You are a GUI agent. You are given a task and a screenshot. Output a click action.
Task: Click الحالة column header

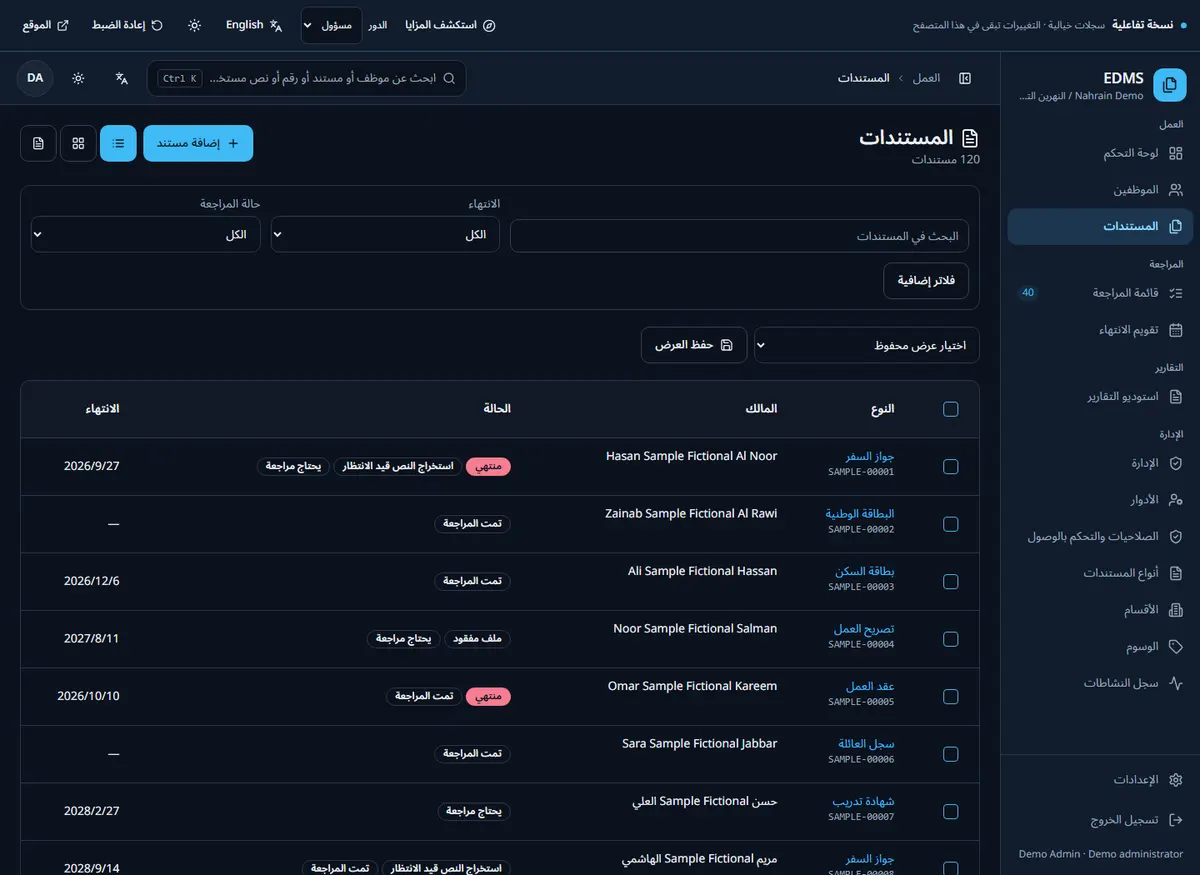[497, 409]
